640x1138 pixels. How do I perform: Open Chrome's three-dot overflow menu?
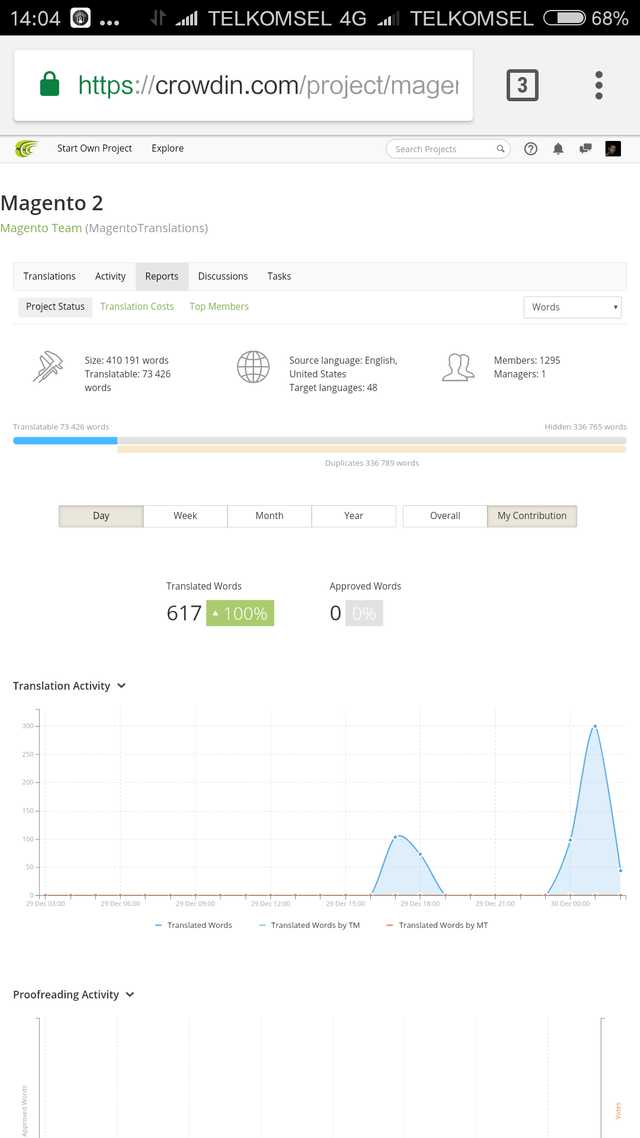[599, 86]
